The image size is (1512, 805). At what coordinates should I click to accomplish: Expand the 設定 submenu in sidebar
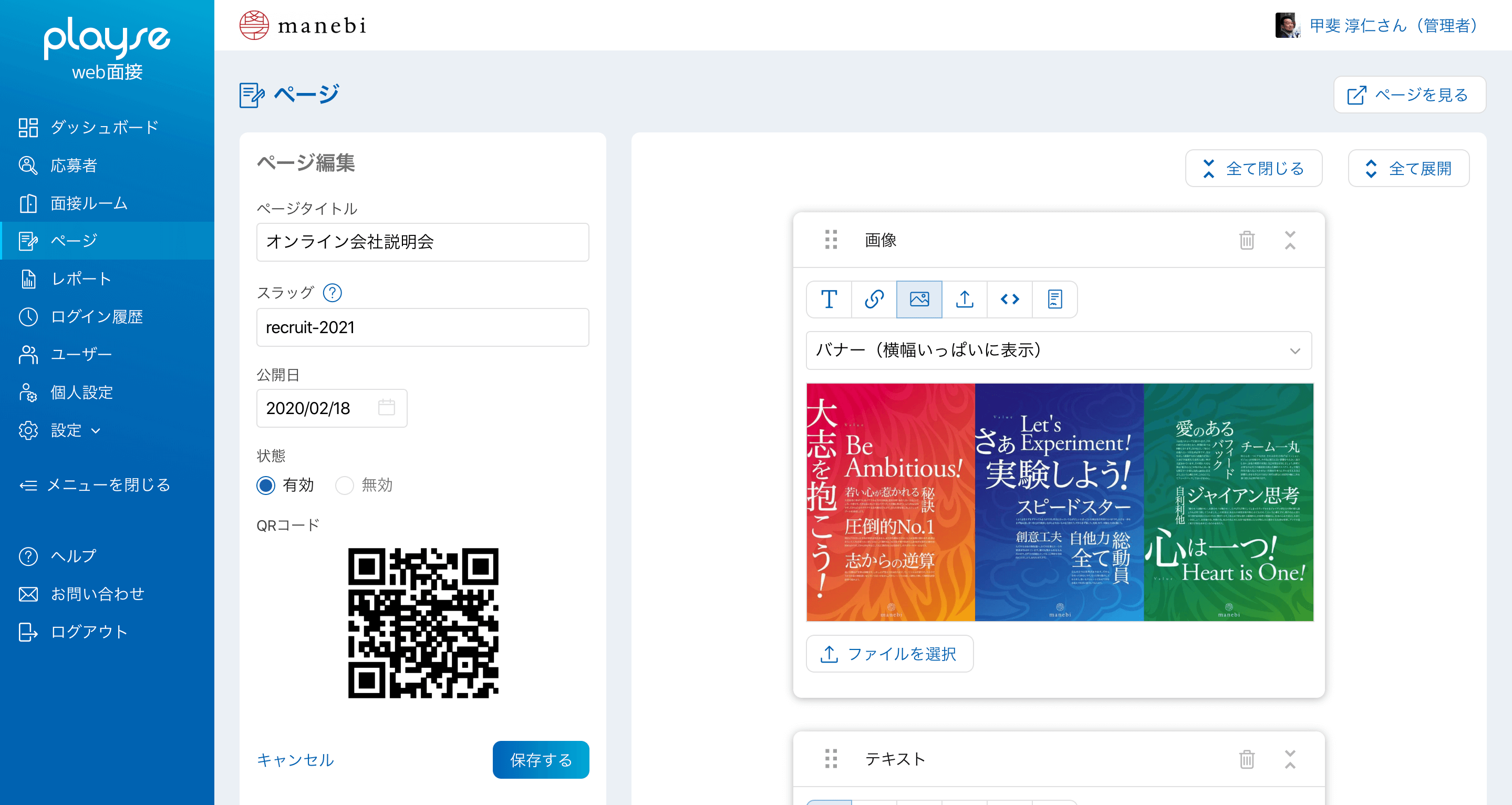107,430
